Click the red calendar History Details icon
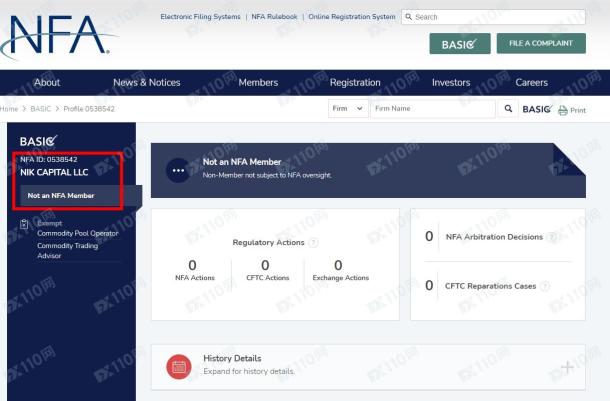The image size is (610, 401). point(179,366)
